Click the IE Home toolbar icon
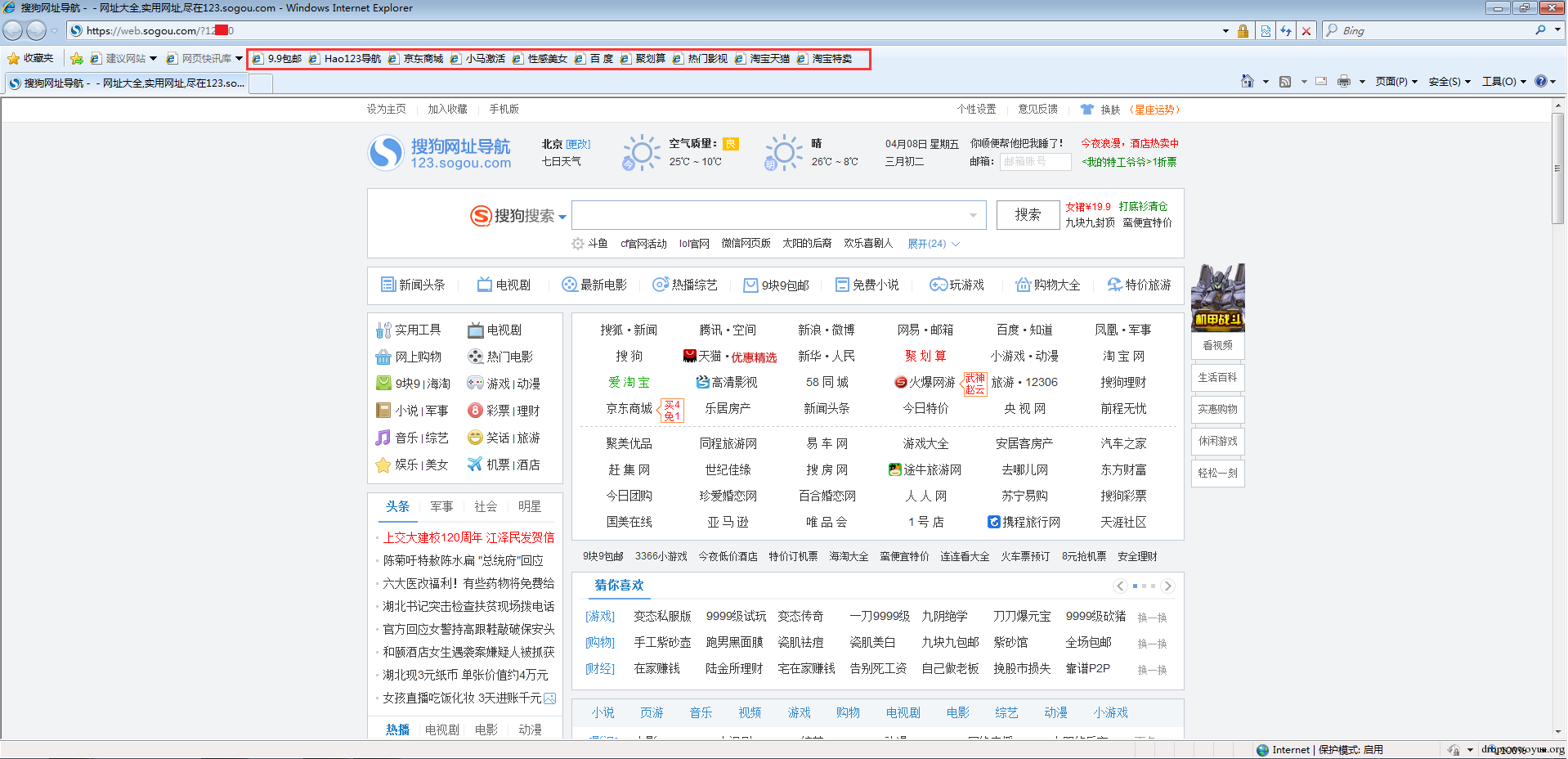Viewport: 1568px width, 759px height. [1247, 81]
